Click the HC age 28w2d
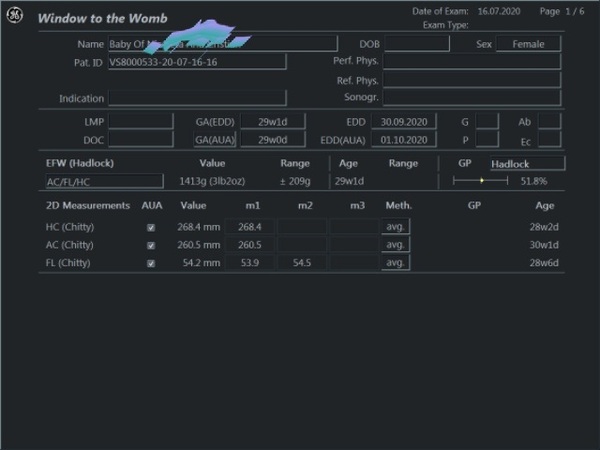The width and height of the screenshot is (600, 450). coord(544,227)
